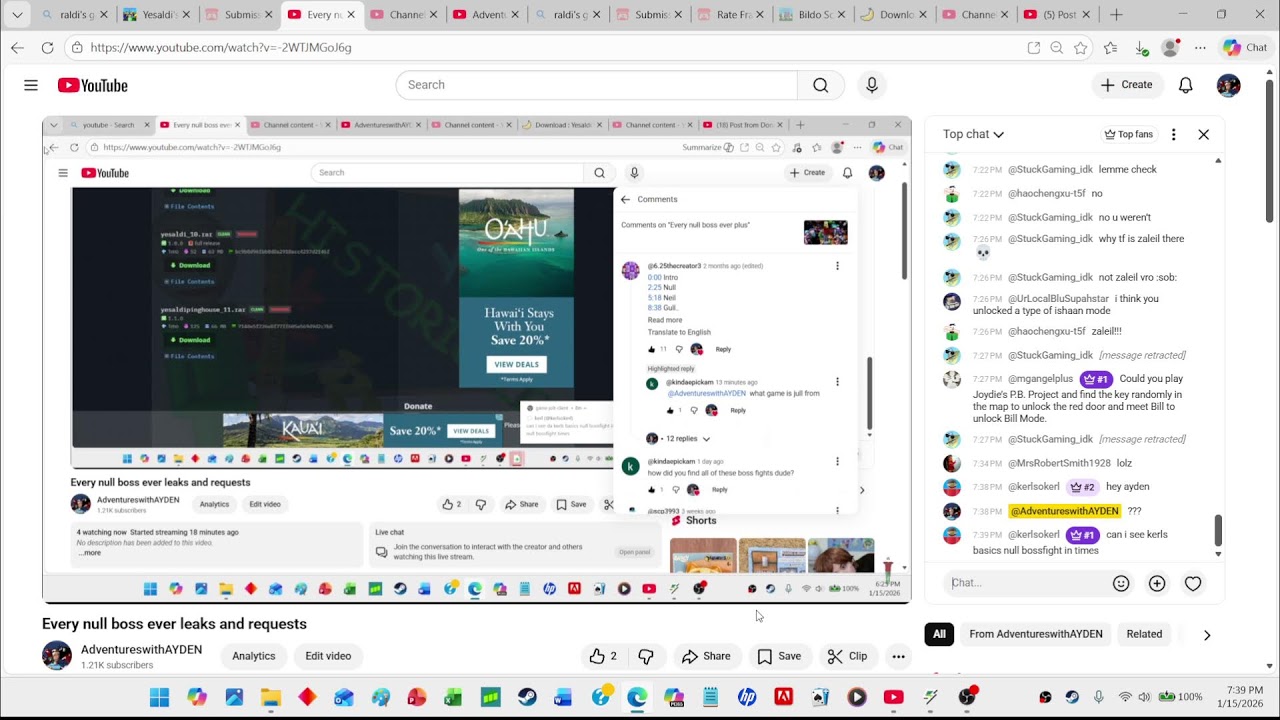
Task: Expand the tab actions chevron menu
Action: click(17, 15)
